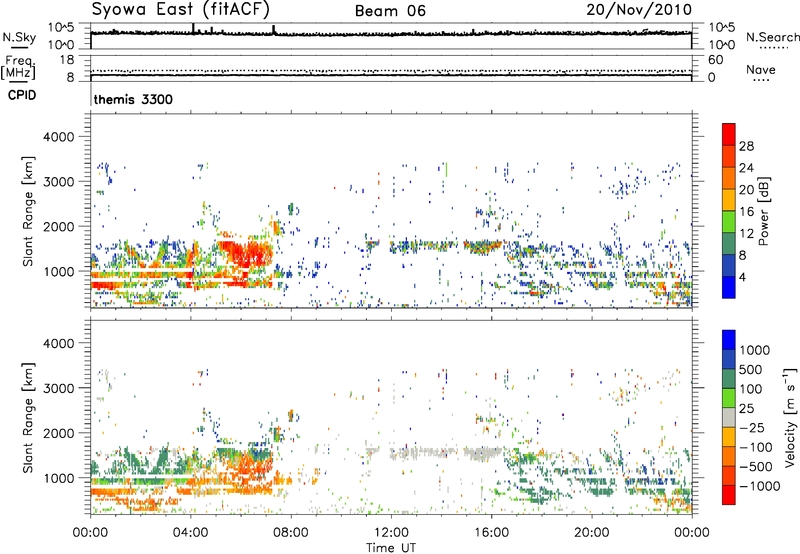Click the 'Nave' legend label
The height and width of the screenshot is (554, 800).
tap(761, 70)
